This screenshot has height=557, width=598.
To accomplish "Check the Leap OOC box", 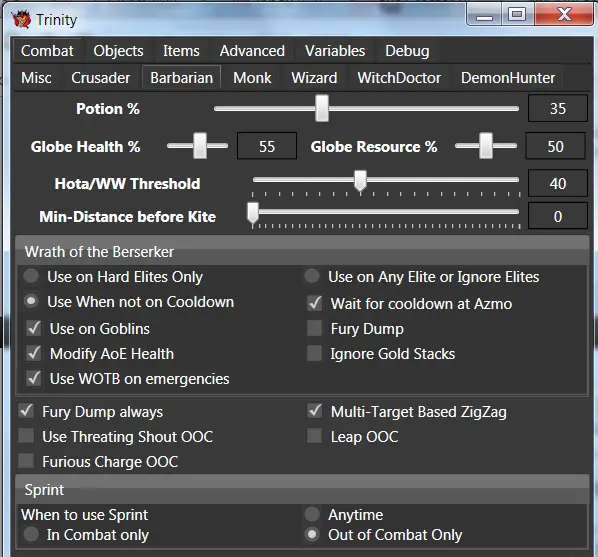I will (x=315, y=436).
